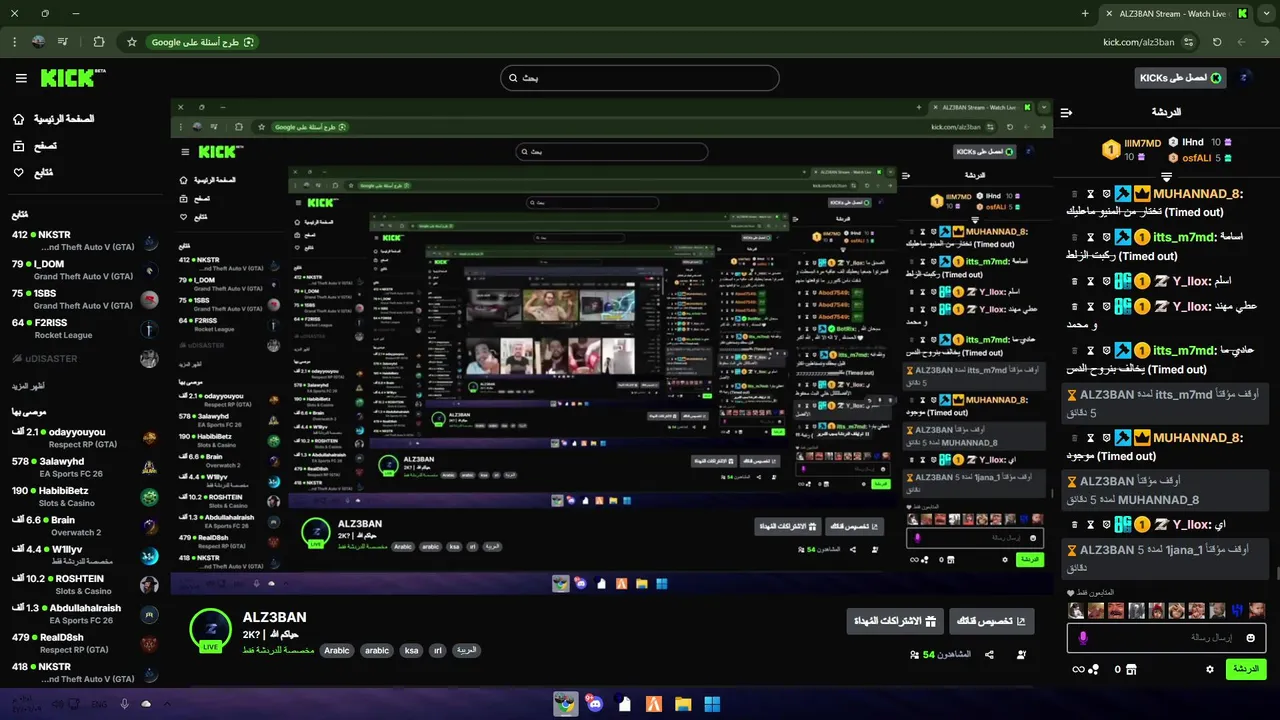Open site settings icon beside kick.com URL
Screen dimensions: 1280x720
(x=1188, y=42)
